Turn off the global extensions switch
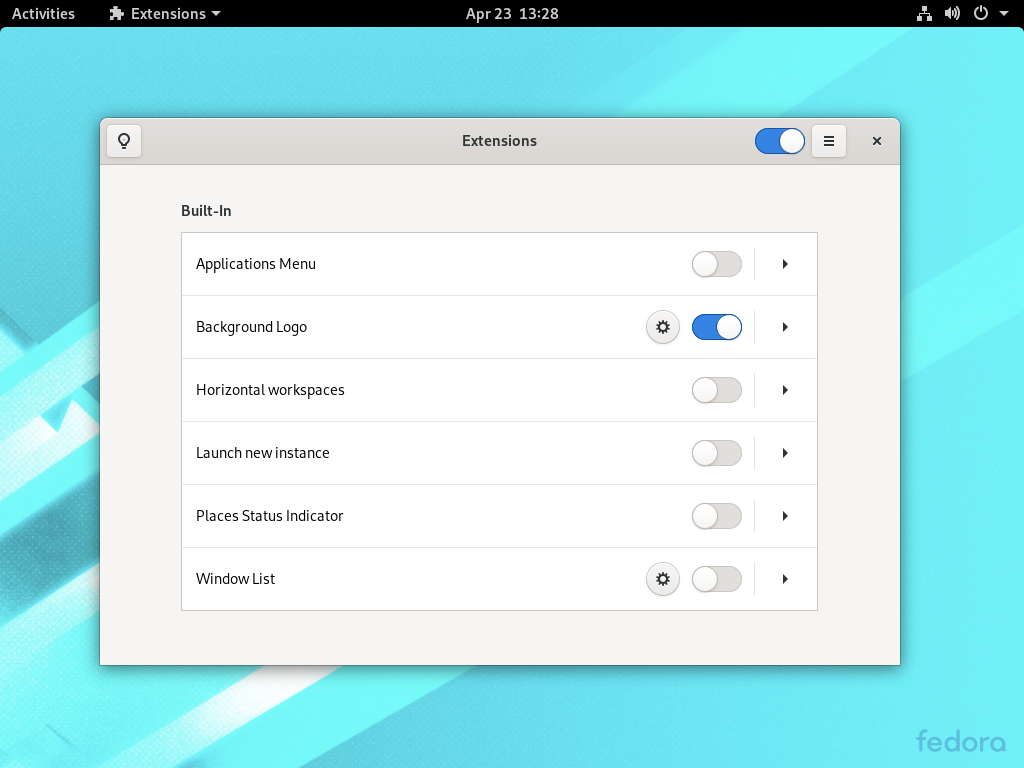The height and width of the screenshot is (768, 1024). coord(779,140)
